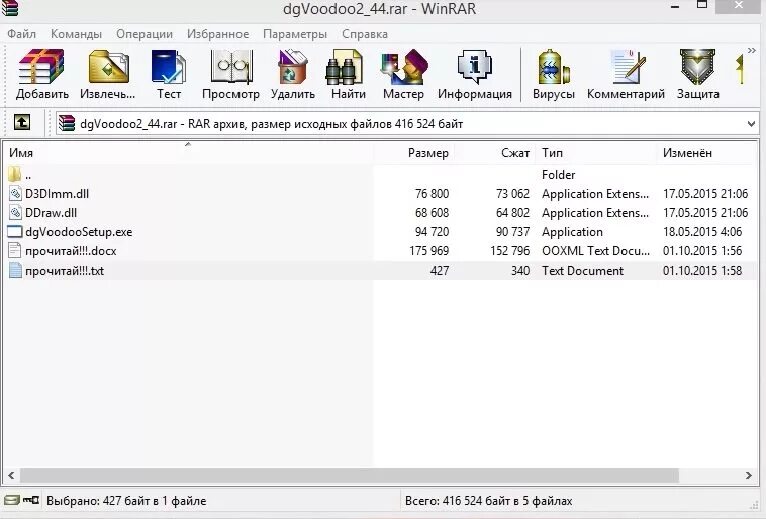Click date 18.05.2015 4:06
This screenshot has width=766, height=519.
coord(702,232)
